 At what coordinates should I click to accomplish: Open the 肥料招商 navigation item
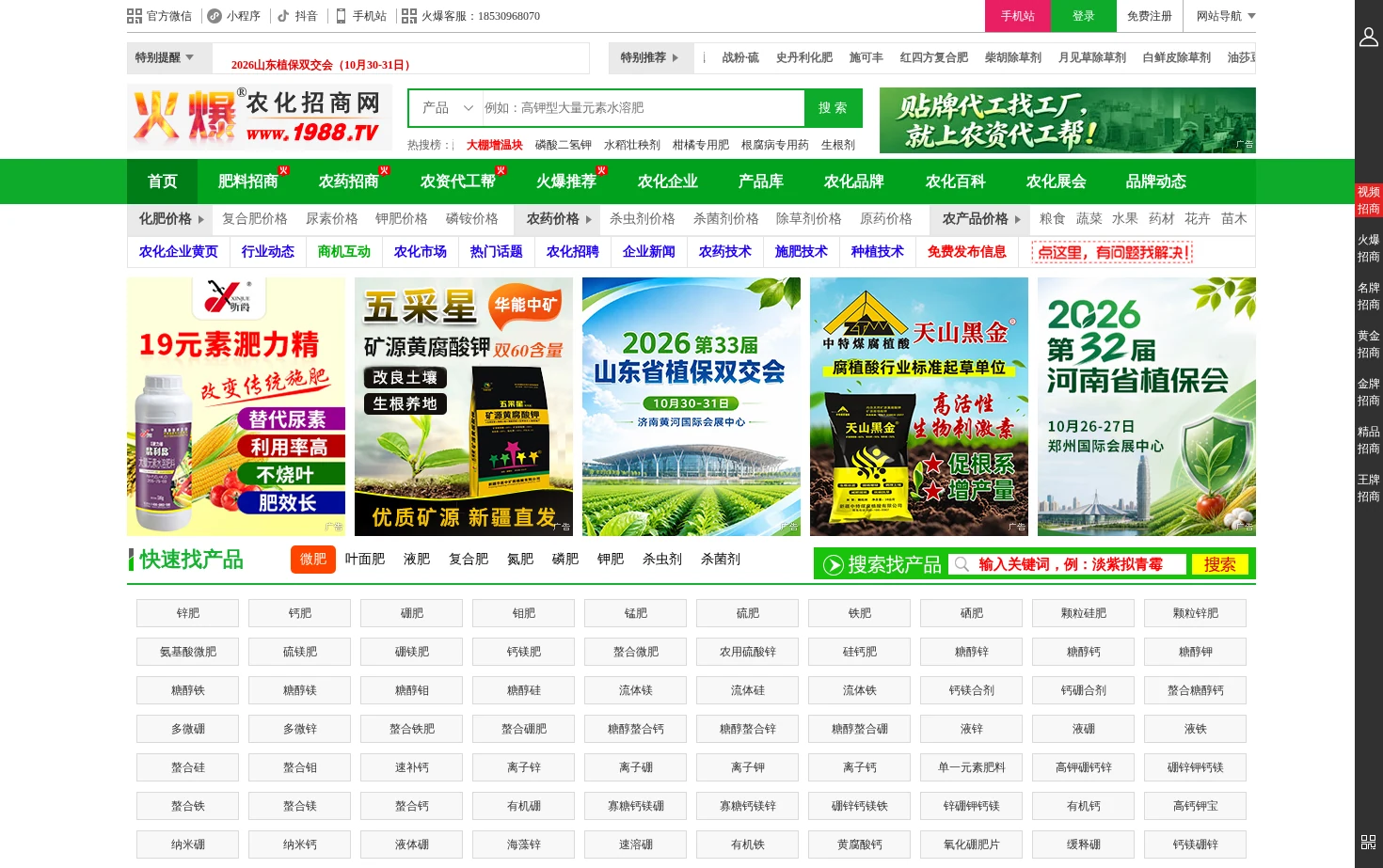[248, 181]
